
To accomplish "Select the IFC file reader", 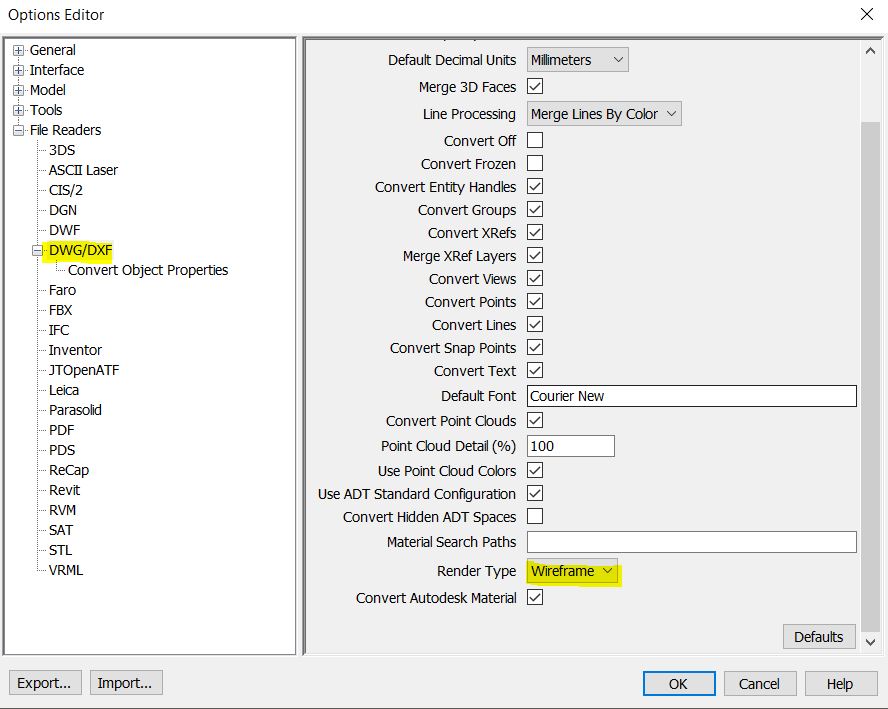I will click(58, 330).
